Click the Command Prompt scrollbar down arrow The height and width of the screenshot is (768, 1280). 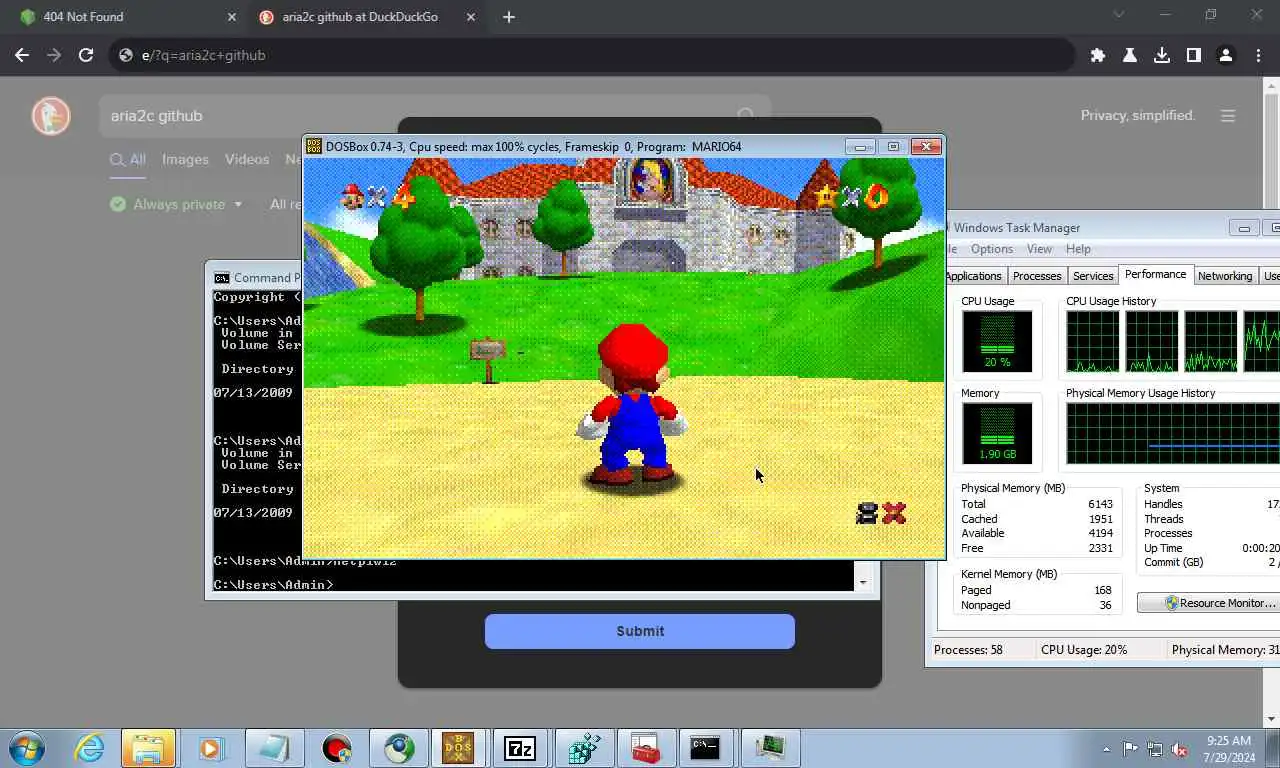tap(863, 582)
